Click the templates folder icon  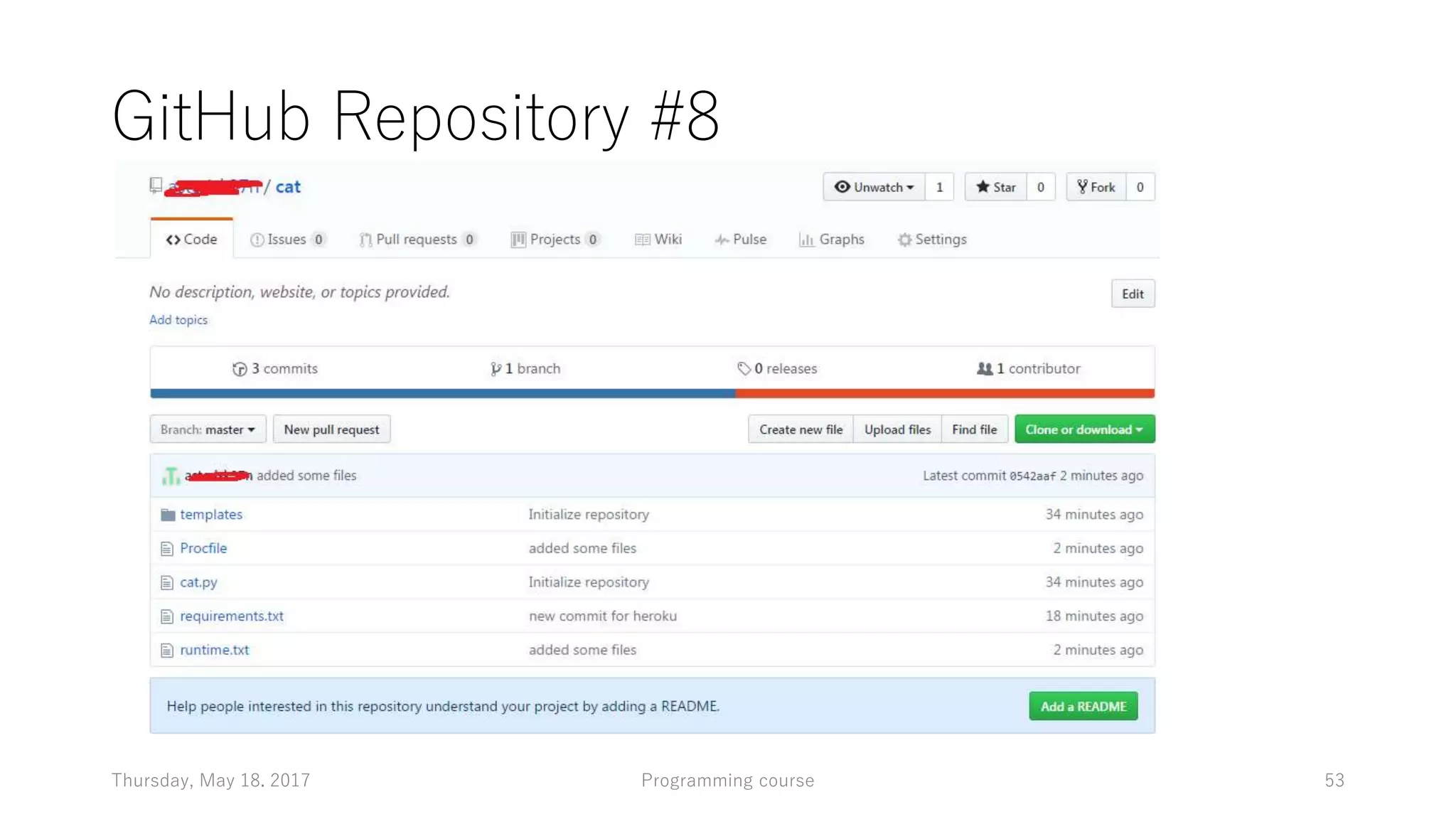coord(168,515)
